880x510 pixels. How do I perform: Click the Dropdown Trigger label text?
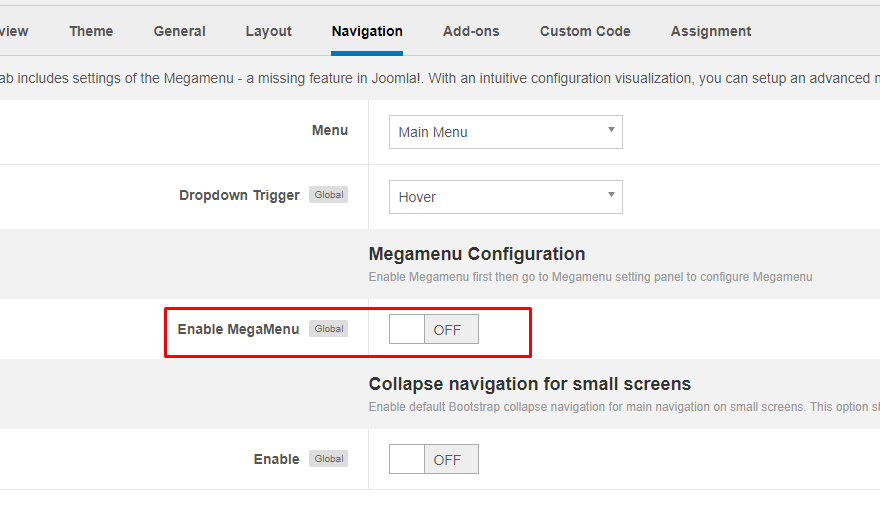tap(239, 195)
